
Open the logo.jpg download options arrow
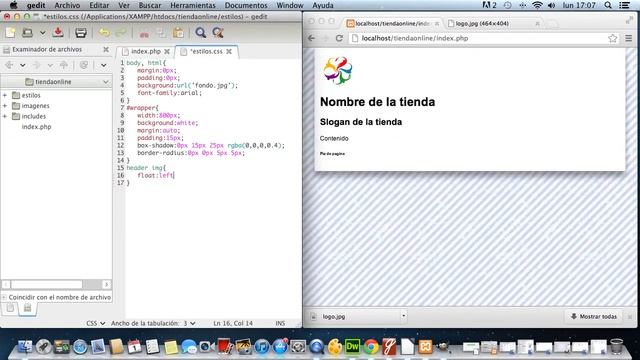click(403, 316)
